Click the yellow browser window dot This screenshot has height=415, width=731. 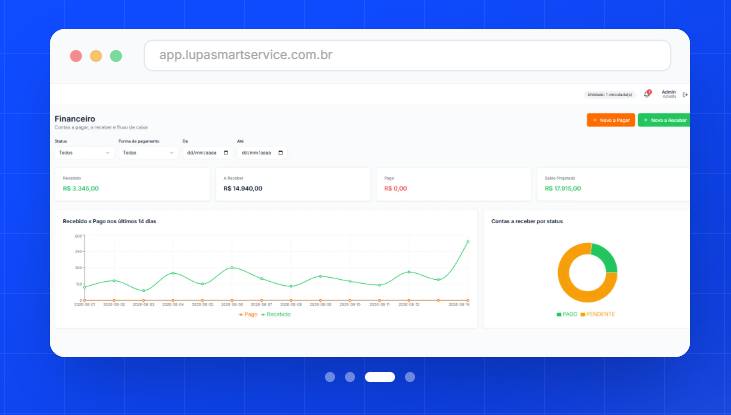[x=96, y=56]
